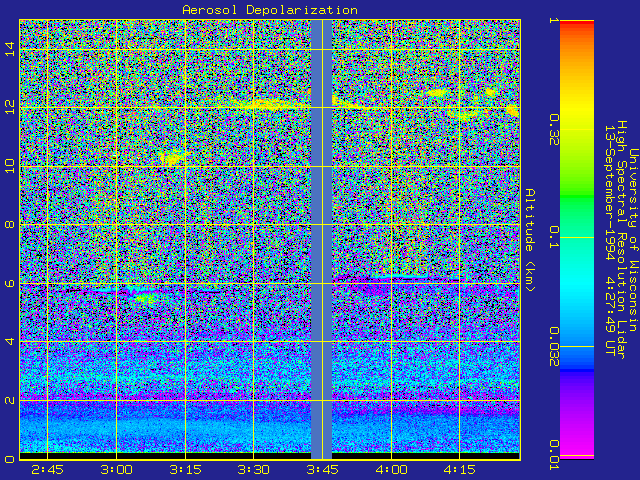Pick the red top of the colorbar

tap(577, 24)
